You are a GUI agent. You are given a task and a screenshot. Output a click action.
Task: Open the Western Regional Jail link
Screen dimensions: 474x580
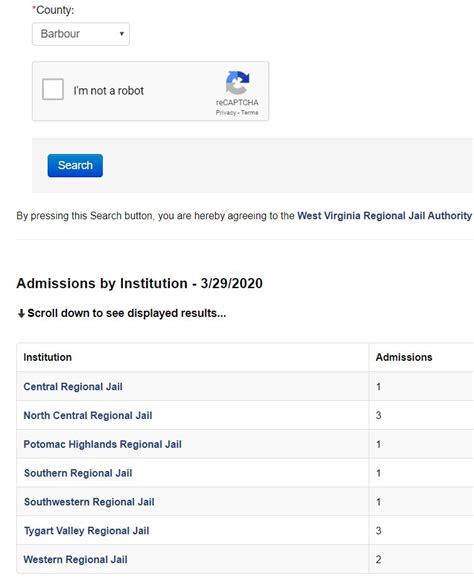tap(75, 560)
